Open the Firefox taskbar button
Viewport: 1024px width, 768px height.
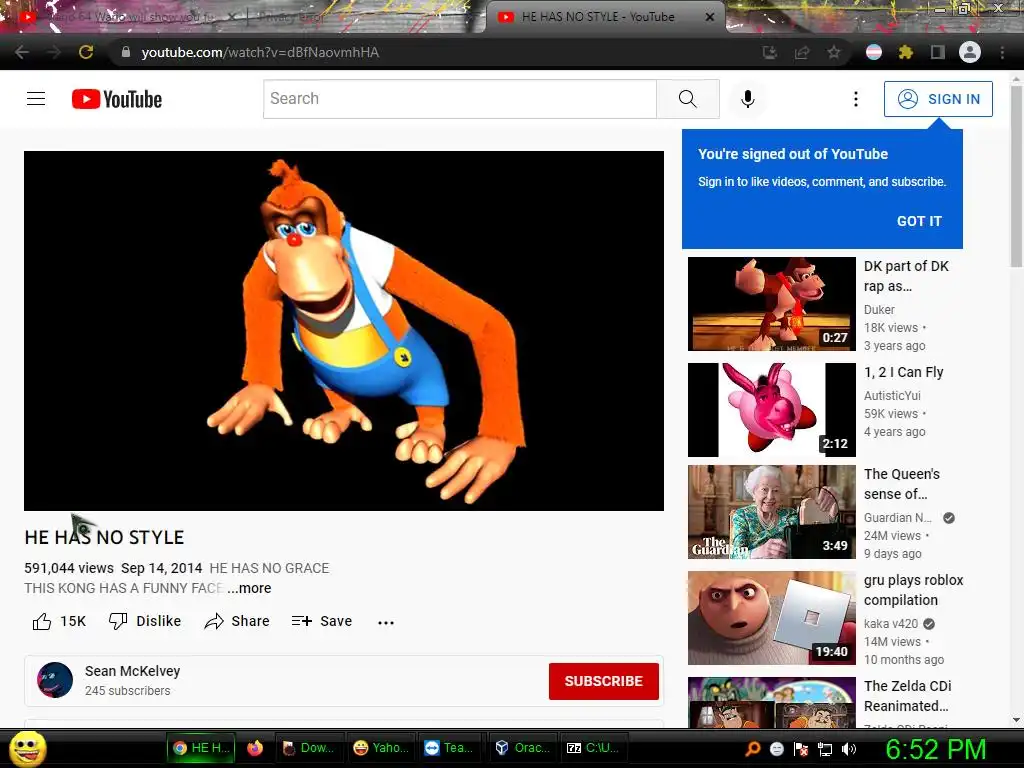tap(255, 748)
